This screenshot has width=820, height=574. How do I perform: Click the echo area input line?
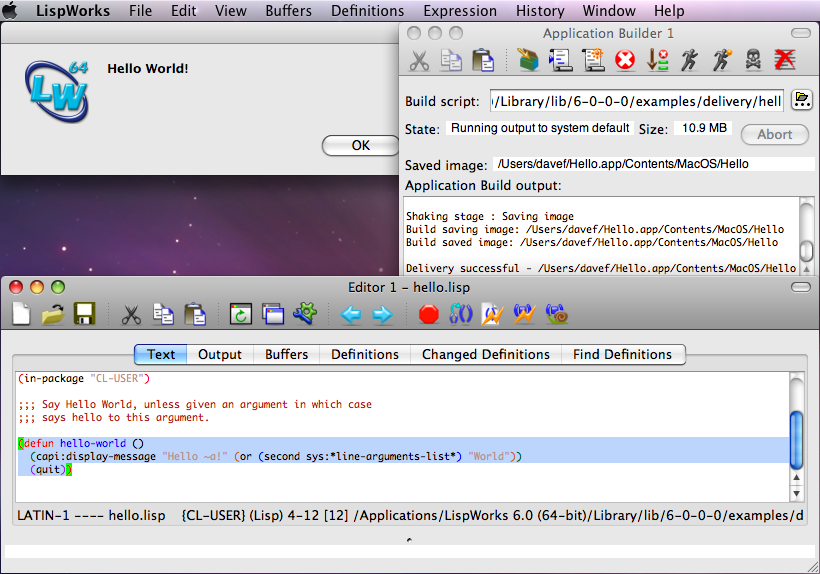(409, 552)
